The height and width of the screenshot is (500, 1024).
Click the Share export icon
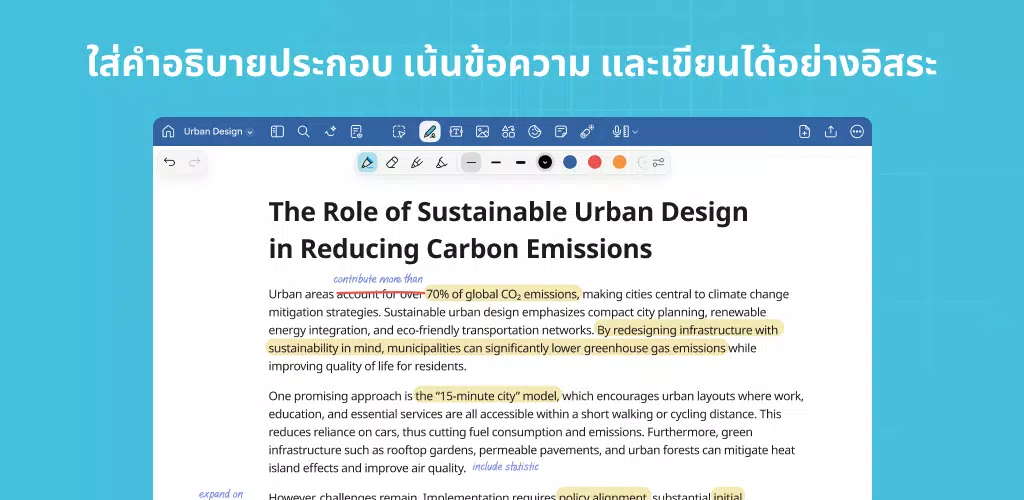(x=831, y=132)
